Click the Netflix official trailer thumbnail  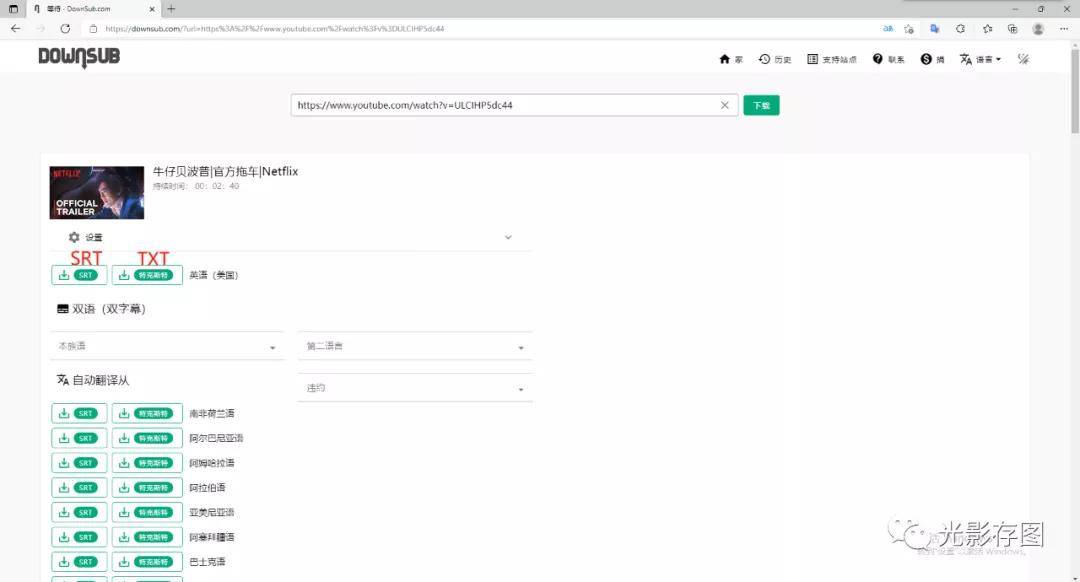tap(97, 192)
